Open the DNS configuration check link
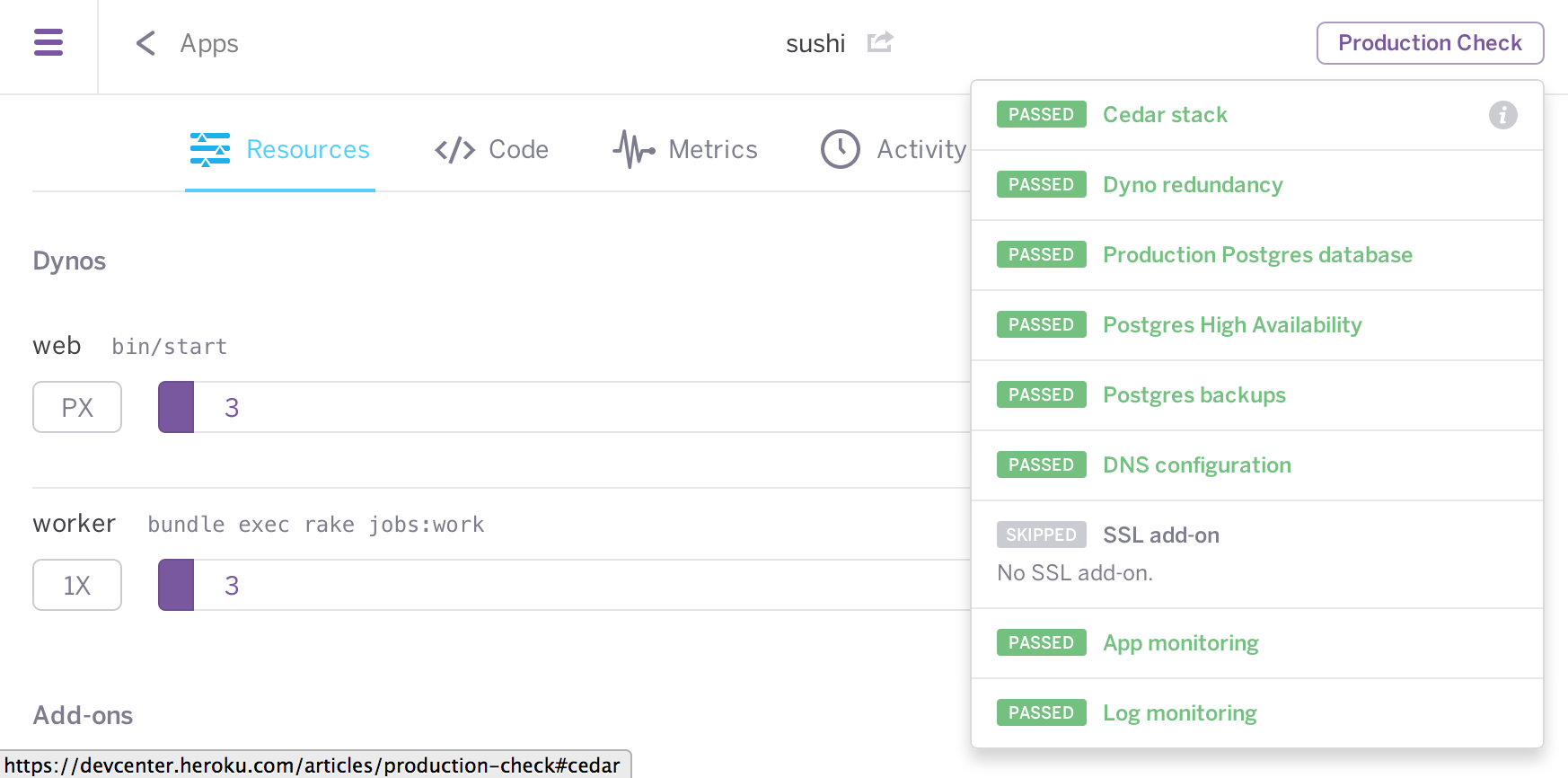 click(x=1197, y=465)
